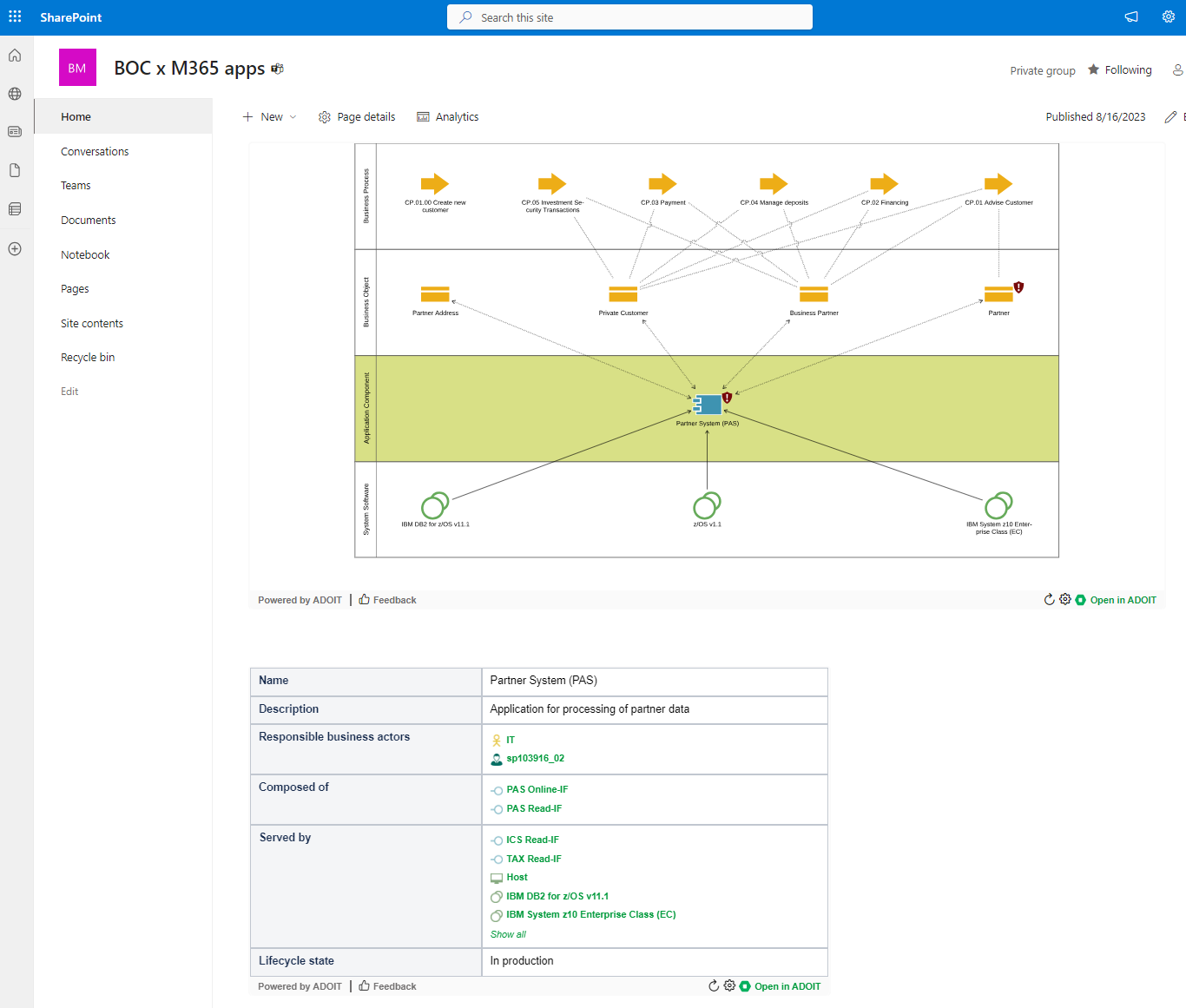Click the CP.01 Advise Customer process arrow
This screenshot has width=1186, height=1008.
pos(998,183)
